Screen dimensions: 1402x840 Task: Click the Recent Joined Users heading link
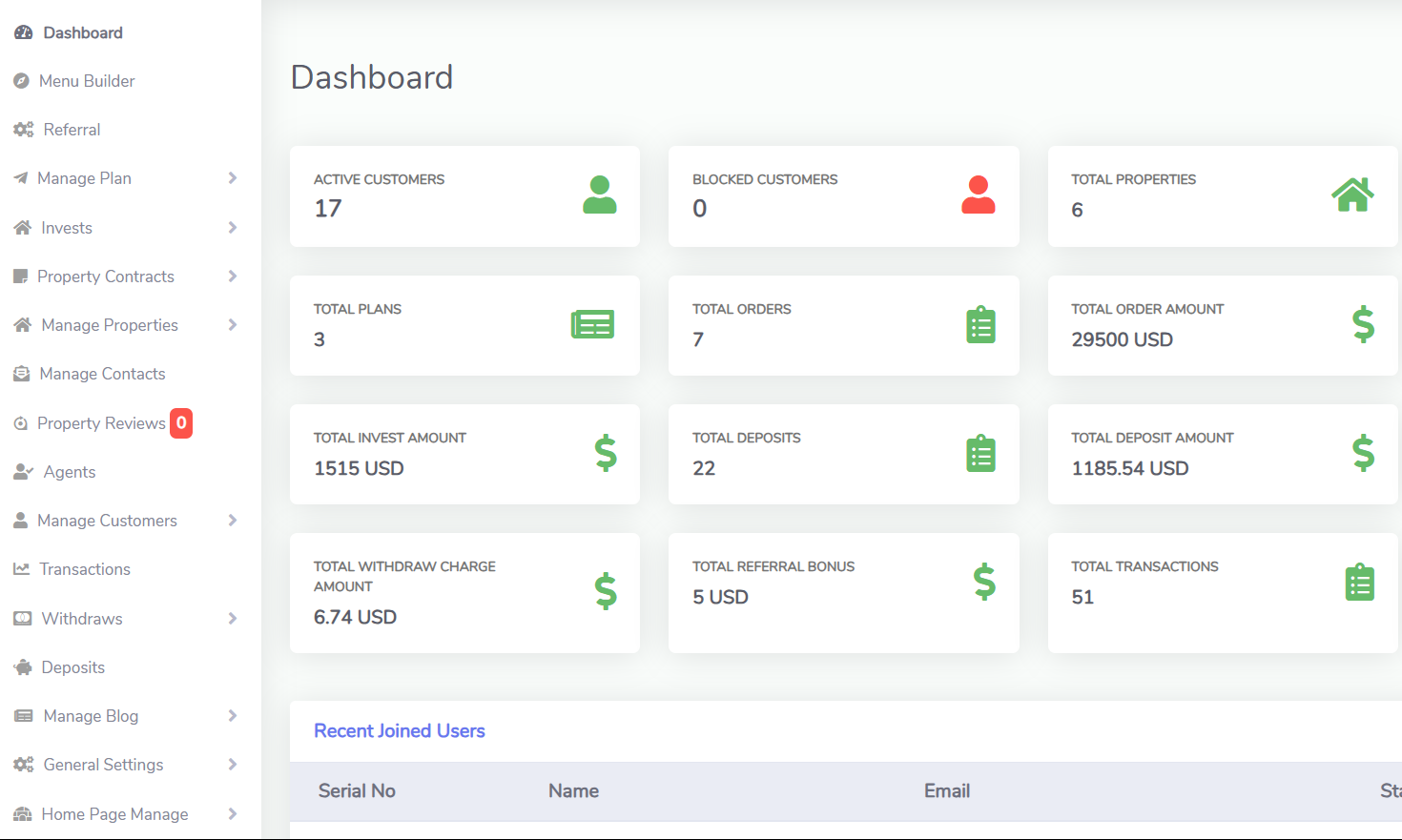400,730
